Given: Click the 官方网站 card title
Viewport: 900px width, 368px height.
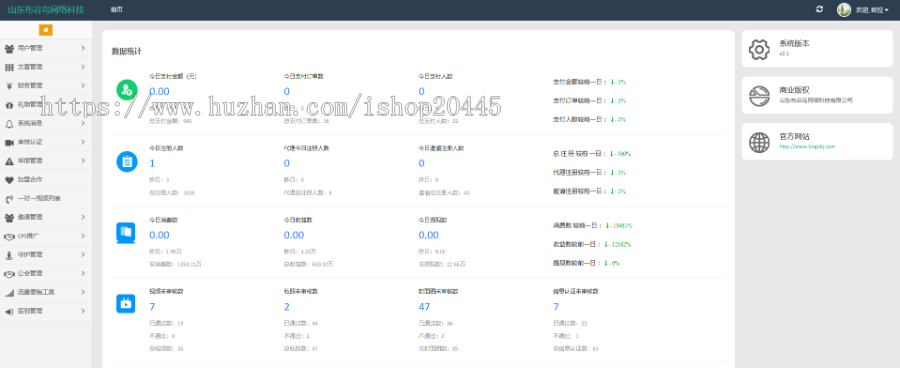Looking at the screenshot, I should coord(794,136).
